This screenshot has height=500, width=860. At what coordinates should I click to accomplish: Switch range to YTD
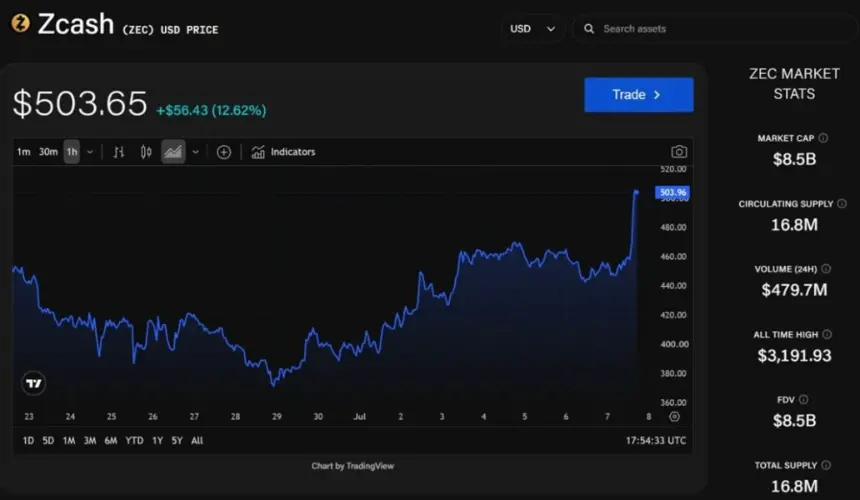pos(134,440)
